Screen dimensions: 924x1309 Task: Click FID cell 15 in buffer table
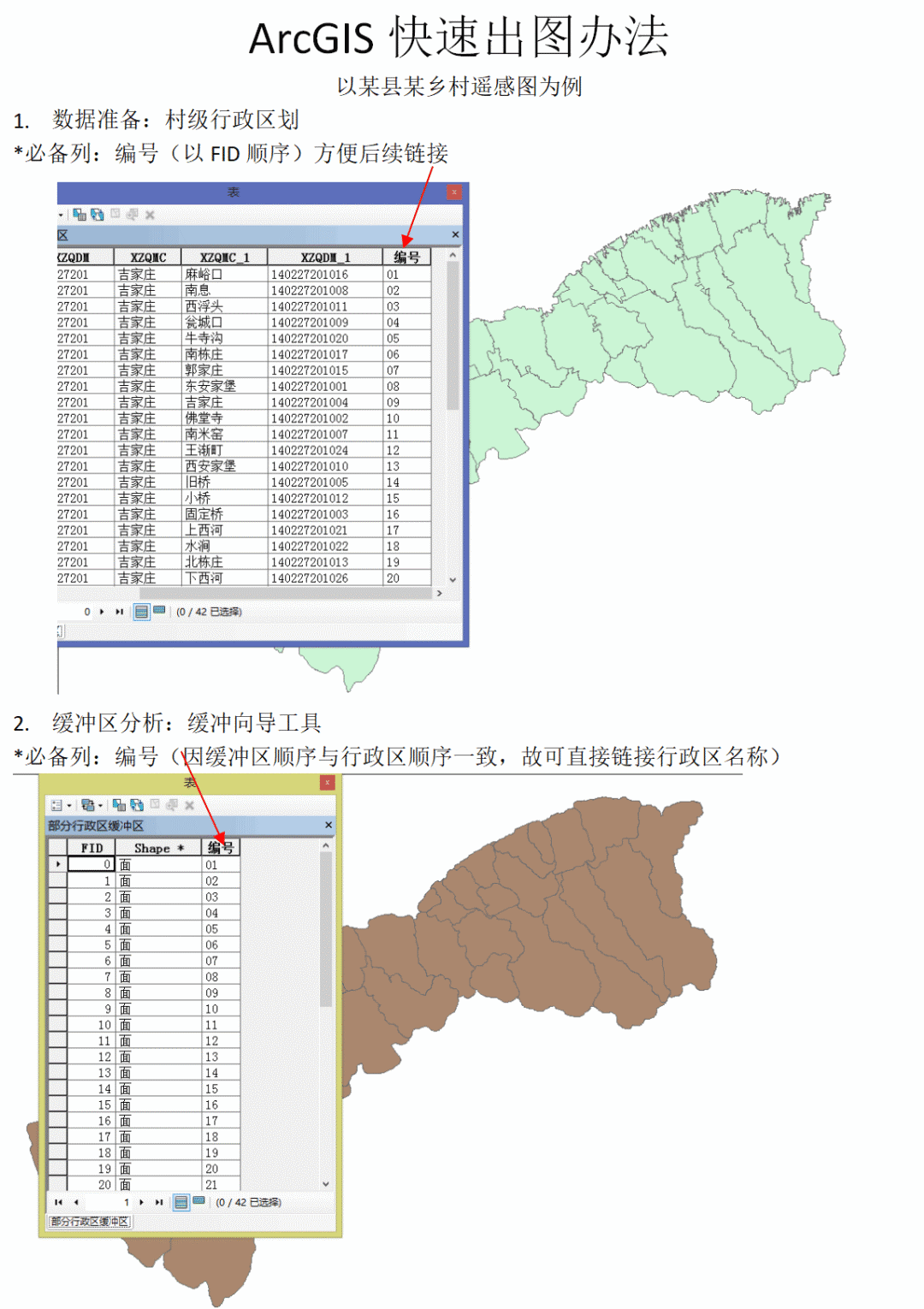tap(92, 1105)
